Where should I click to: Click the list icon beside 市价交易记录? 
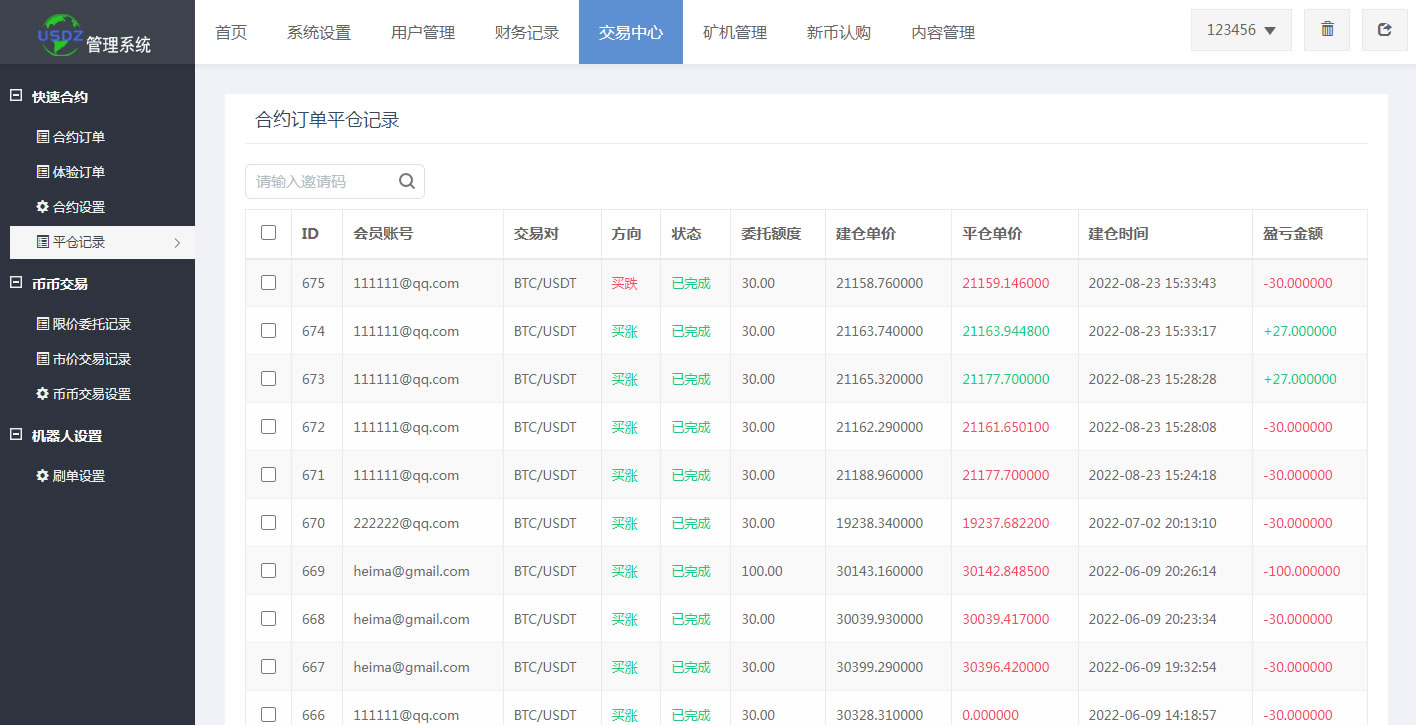pos(42,359)
